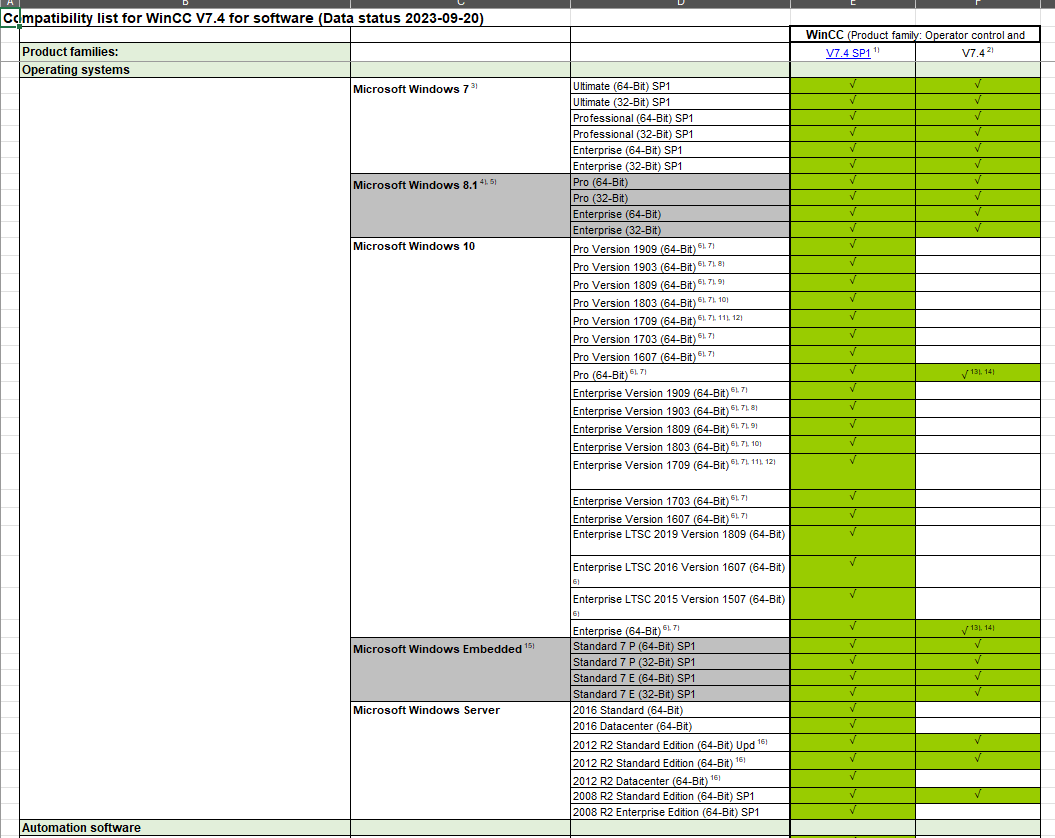Select 'Pro Version 1909 (64-Bit)' cell
1055x838 pixels.
(x=680, y=247)
